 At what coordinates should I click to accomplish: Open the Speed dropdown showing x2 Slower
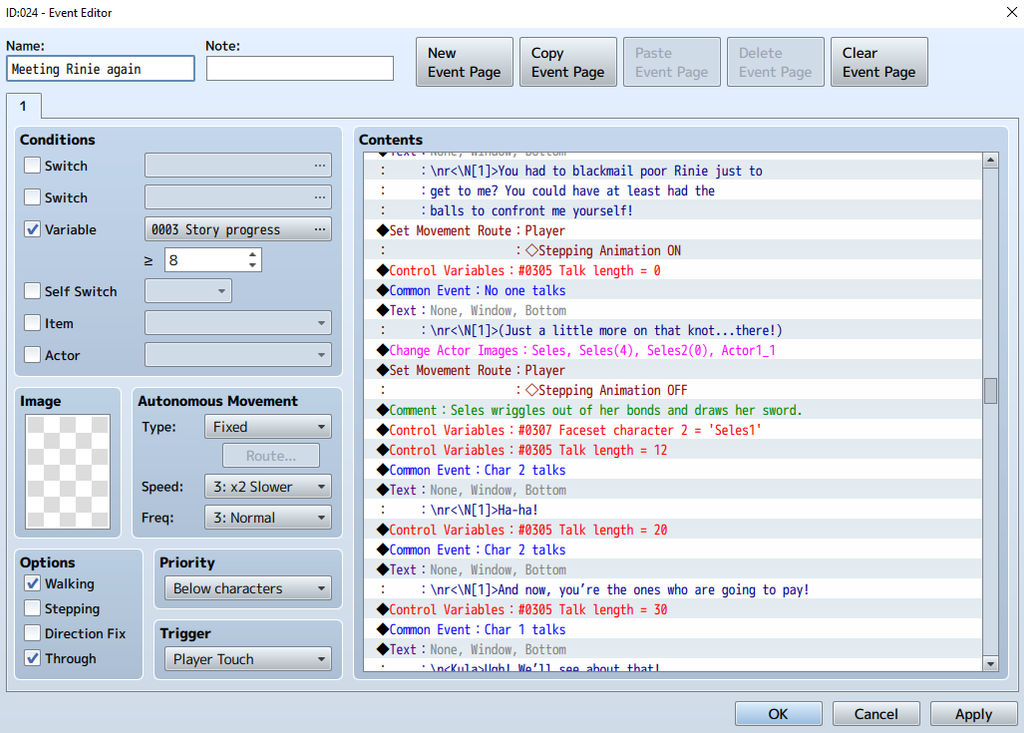pyautogui.click(x=268, y=487)
